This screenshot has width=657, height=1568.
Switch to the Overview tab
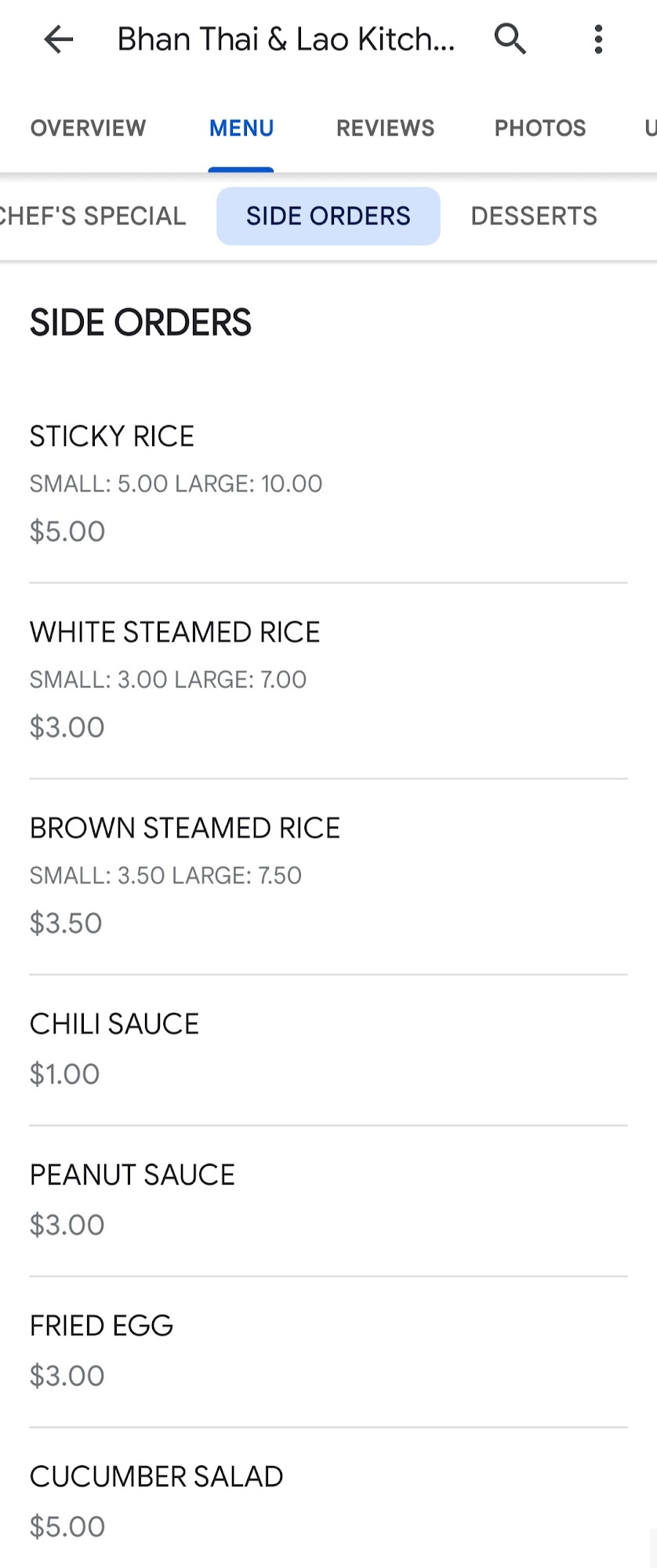pyautogui.click(x=88, y=129)
